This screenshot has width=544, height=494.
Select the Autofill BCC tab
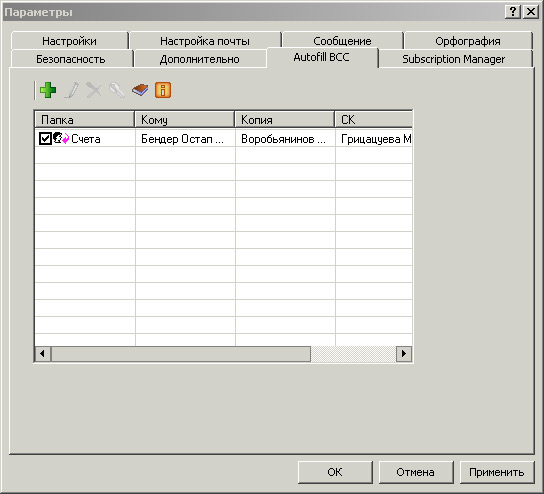pyautogui.click(x=322, y=57)
